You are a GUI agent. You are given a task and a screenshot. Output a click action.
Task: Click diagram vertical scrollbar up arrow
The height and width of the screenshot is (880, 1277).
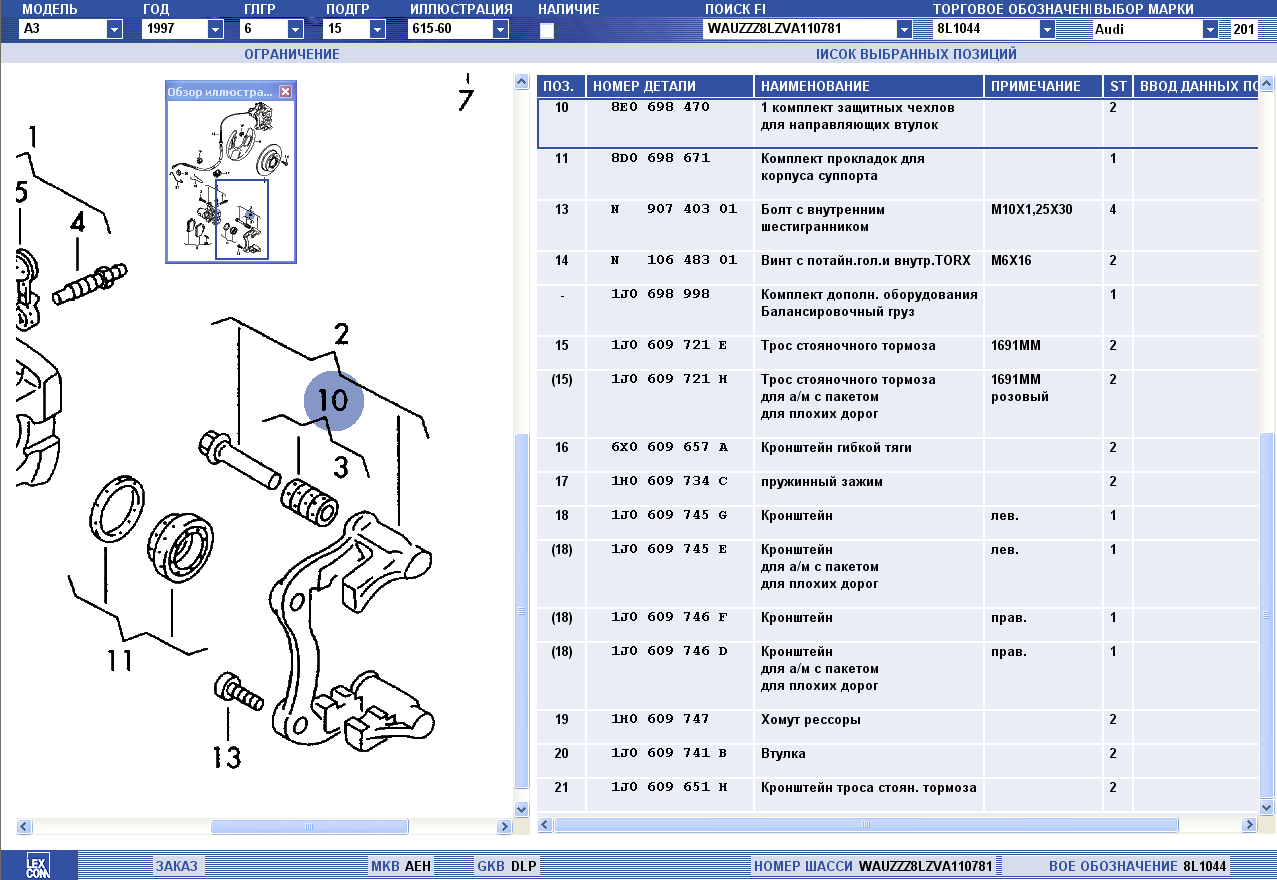(521, 81)
